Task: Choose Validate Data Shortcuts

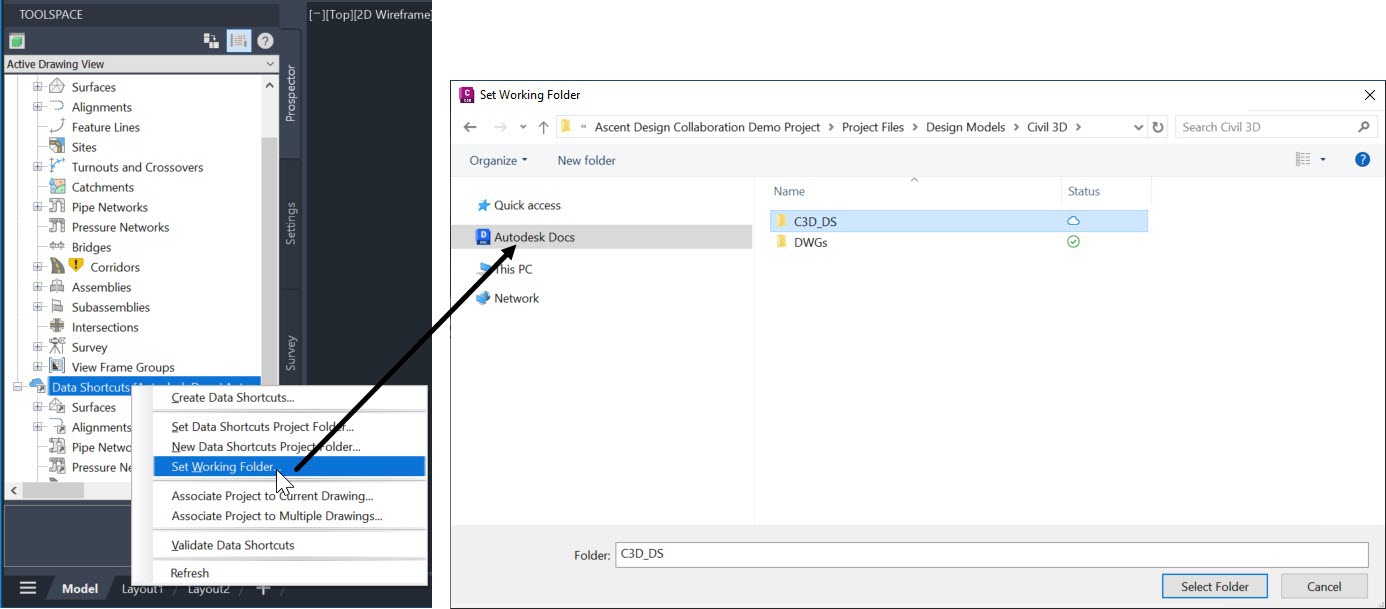Action: point(289,545)
